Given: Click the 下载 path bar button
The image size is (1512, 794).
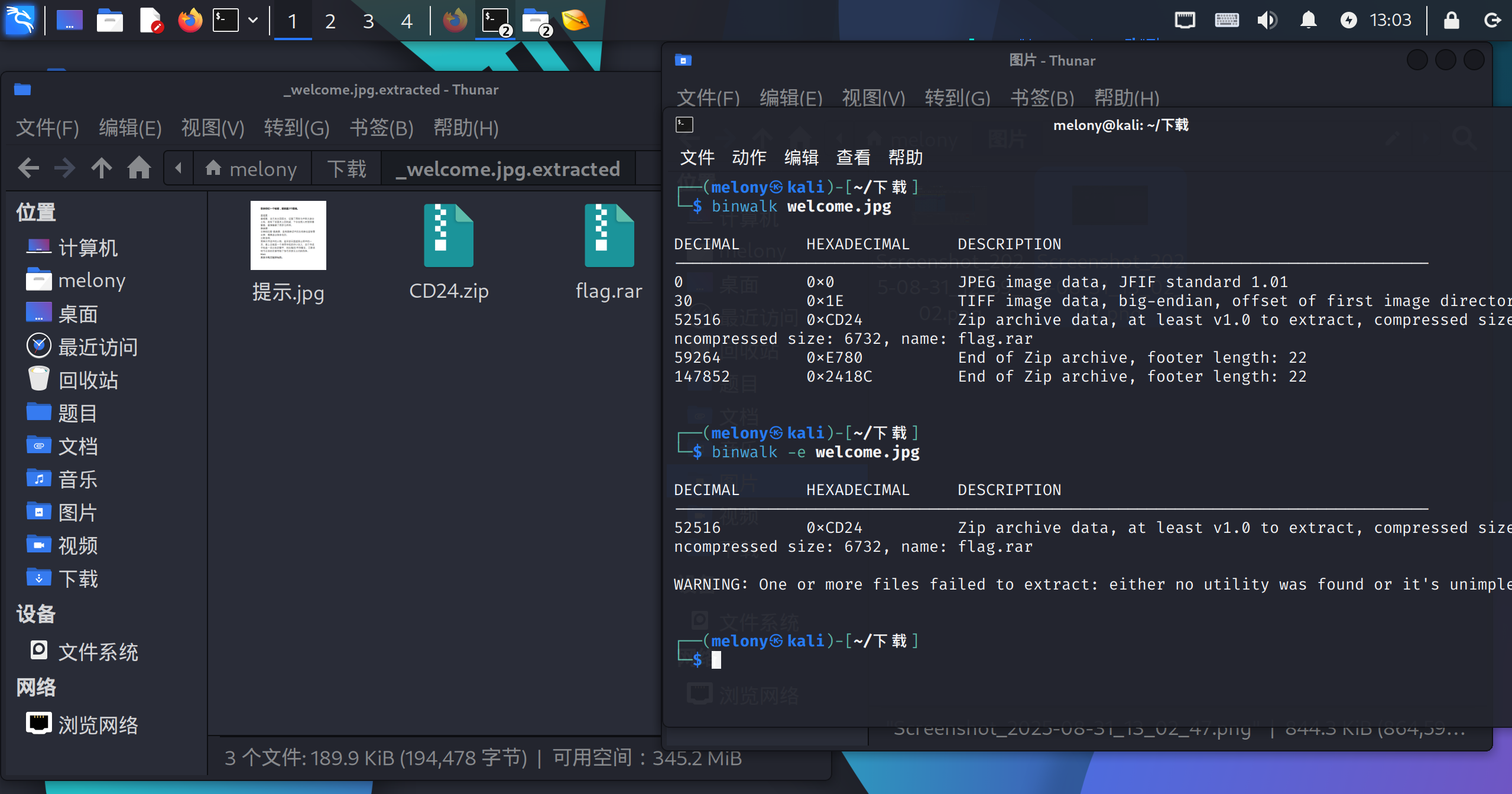Looking at the screenshot, I should coord(347,170).
